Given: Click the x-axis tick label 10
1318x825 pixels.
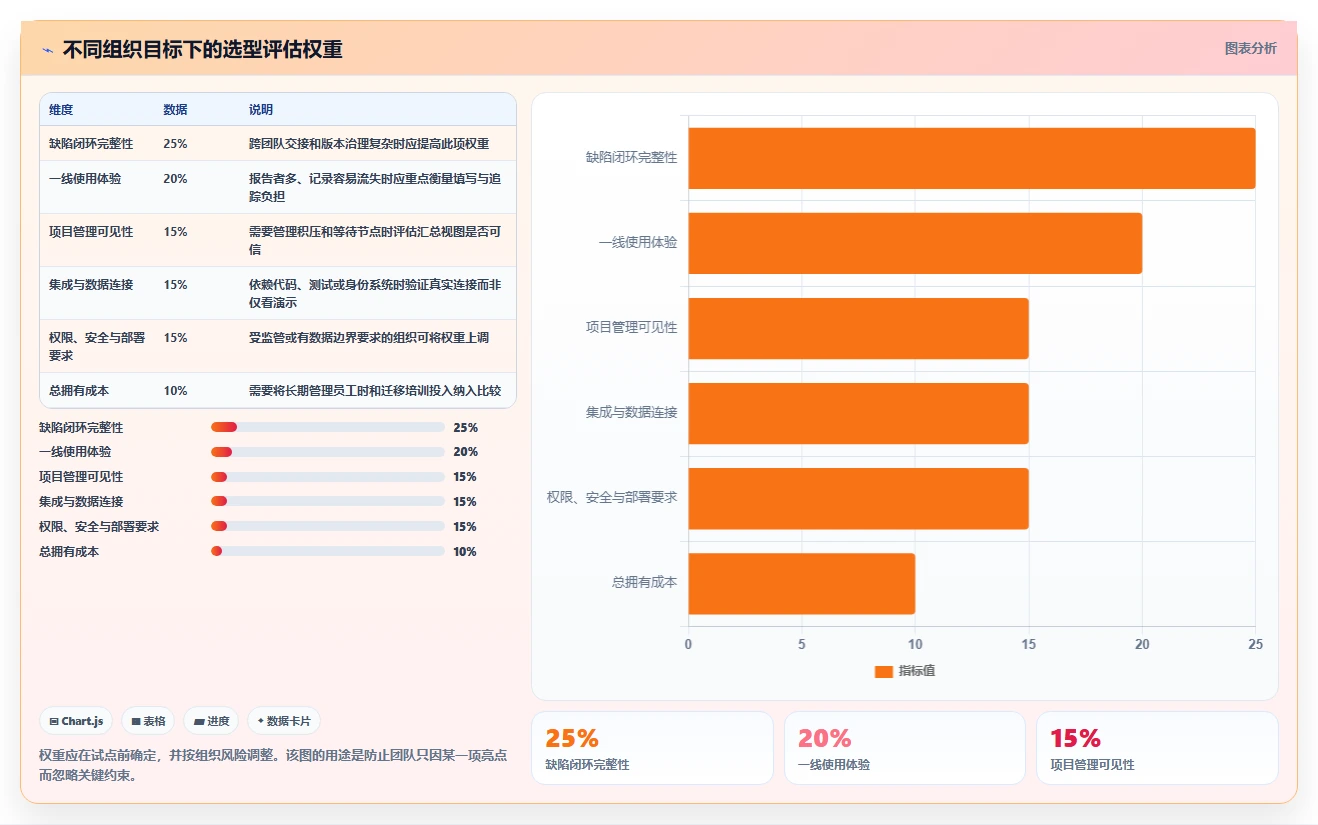Looking at the screenshot, I should (x=915, y=645).
